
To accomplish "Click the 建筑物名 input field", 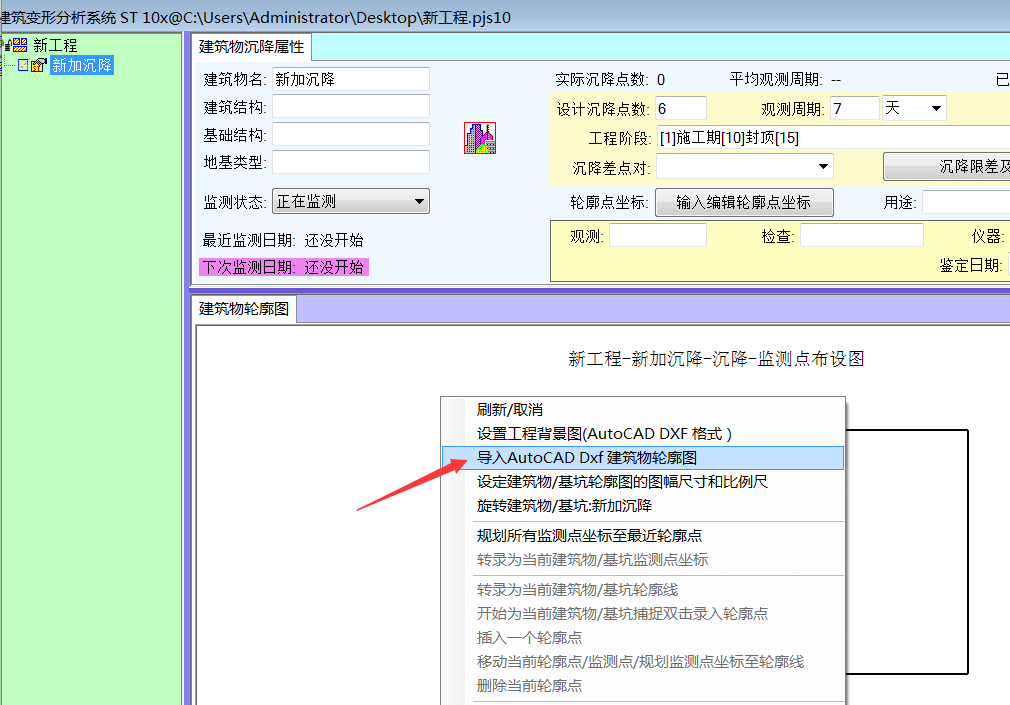I will click(x=350, y=79).
